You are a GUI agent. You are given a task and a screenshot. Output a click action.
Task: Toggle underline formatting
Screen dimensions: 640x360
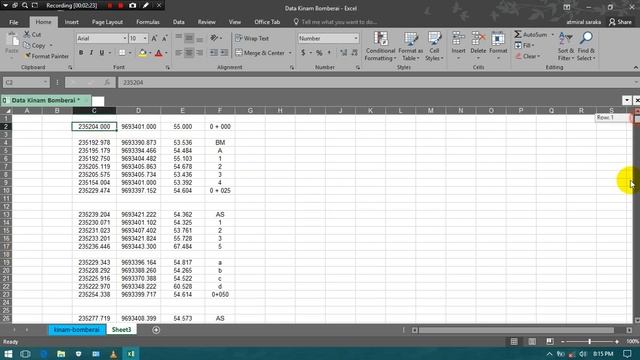102,53
